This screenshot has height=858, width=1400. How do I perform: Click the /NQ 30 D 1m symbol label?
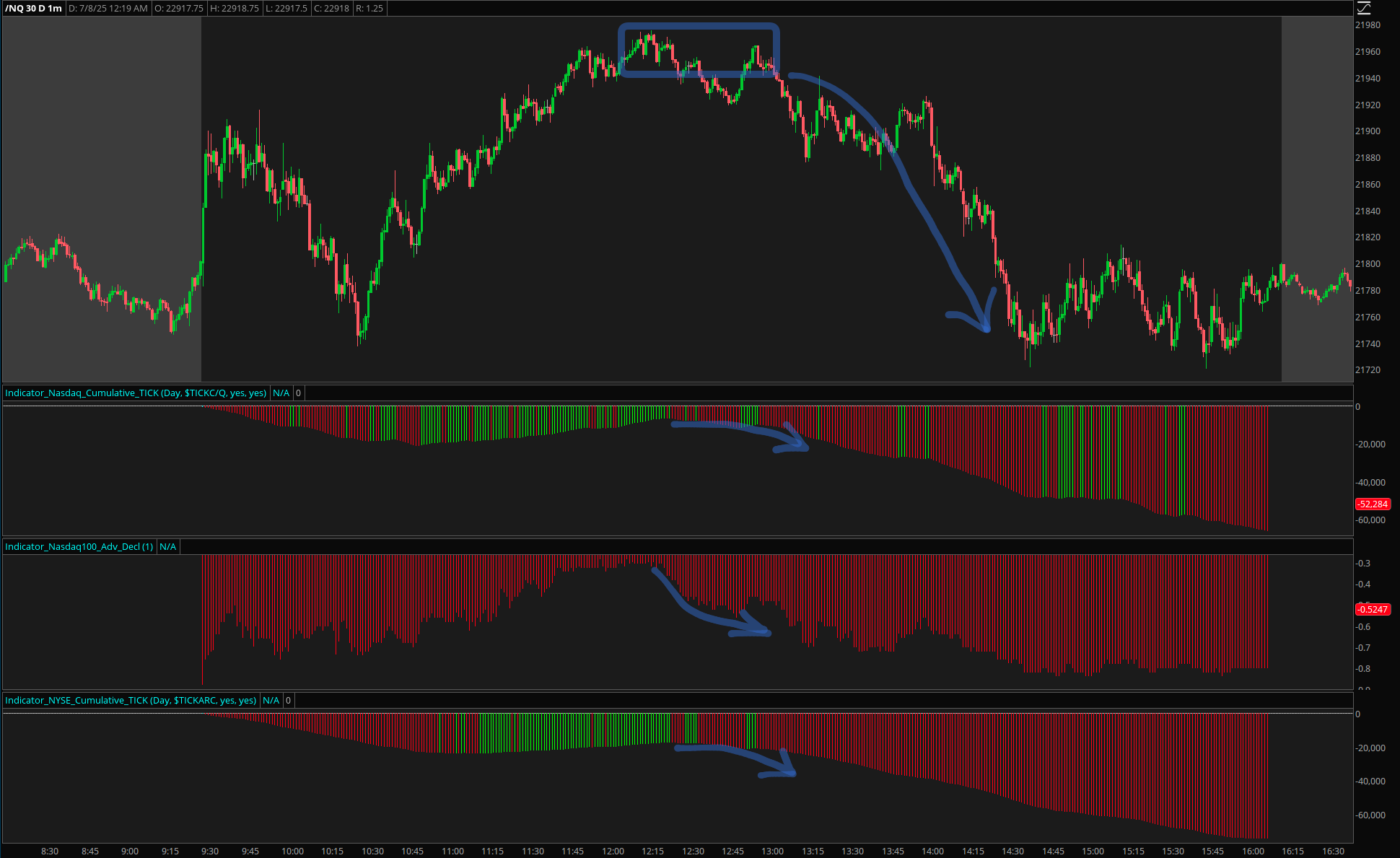33,9
